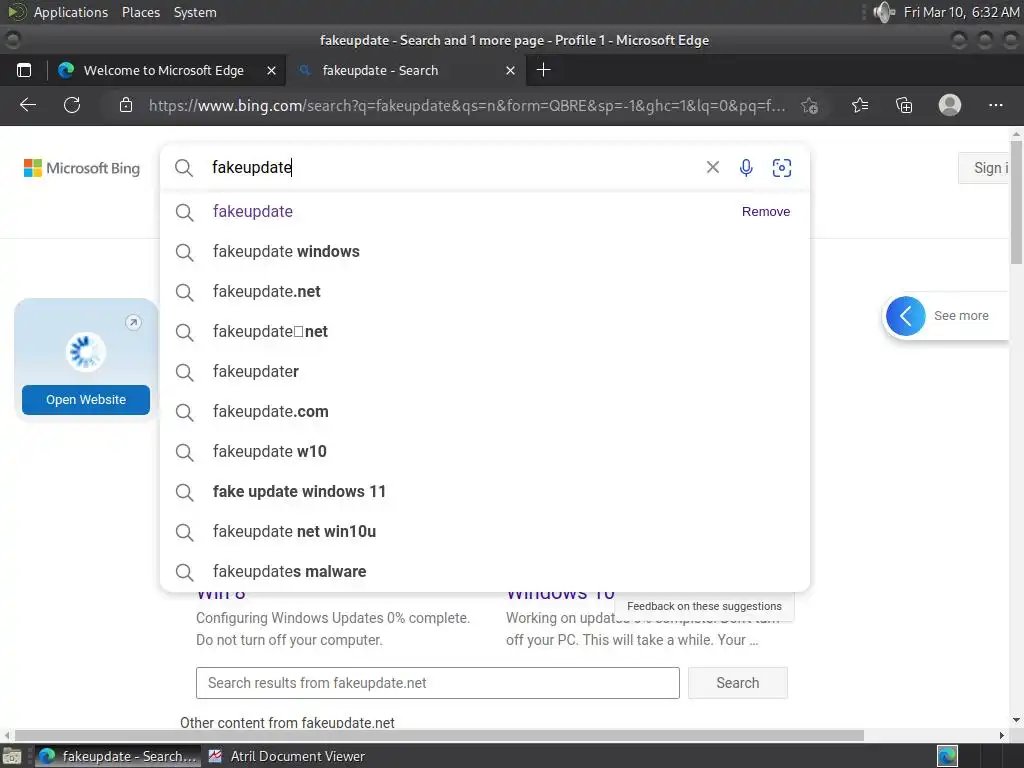Click the expand arrow on website card

click(x=133, y=323)
